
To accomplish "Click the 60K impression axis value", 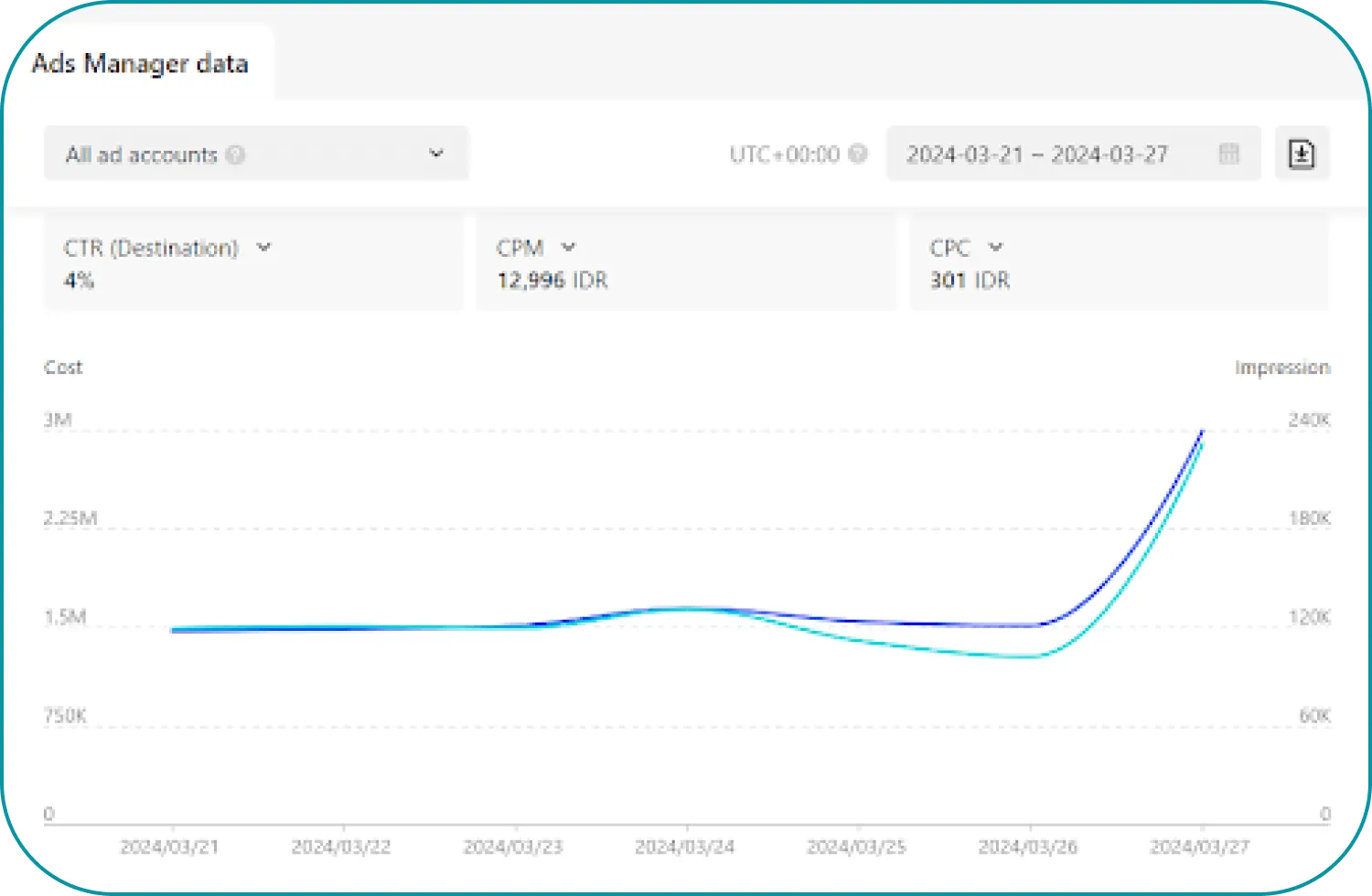I will pos(1314,715).
